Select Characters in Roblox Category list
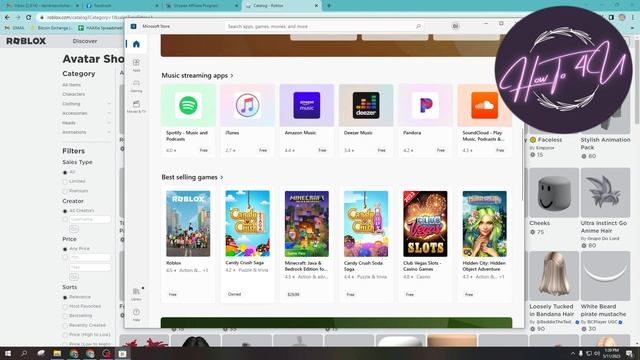 pos(73,94)
